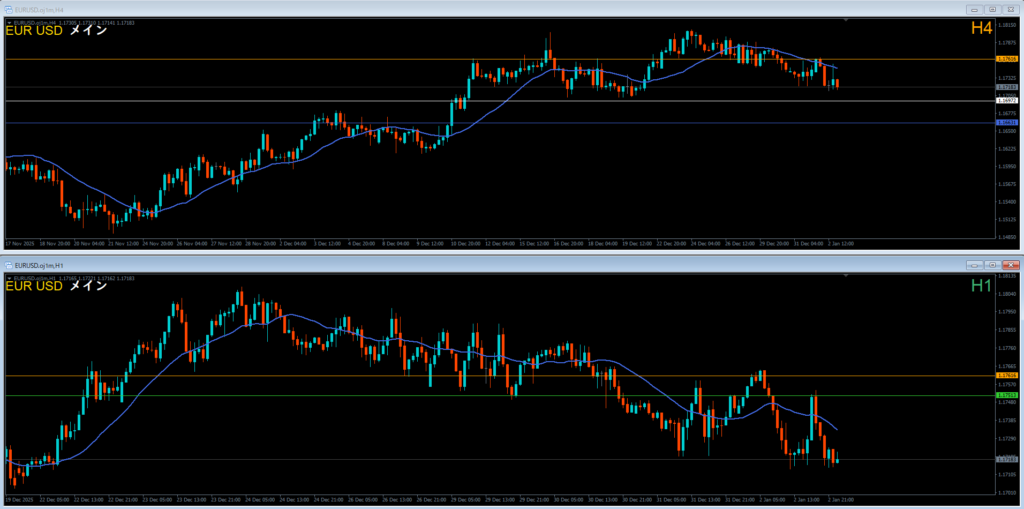Minimize the EURUSD H4 chart window
The height and width of the screenshot is (509, 1024).
coord(974,9)
